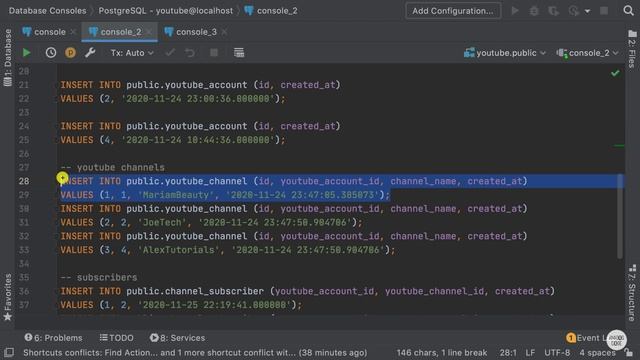Click the top toolbar Run triangle icon
This screenshot has height=360, width=640.
pyautogui.click(x=515, y=11)
